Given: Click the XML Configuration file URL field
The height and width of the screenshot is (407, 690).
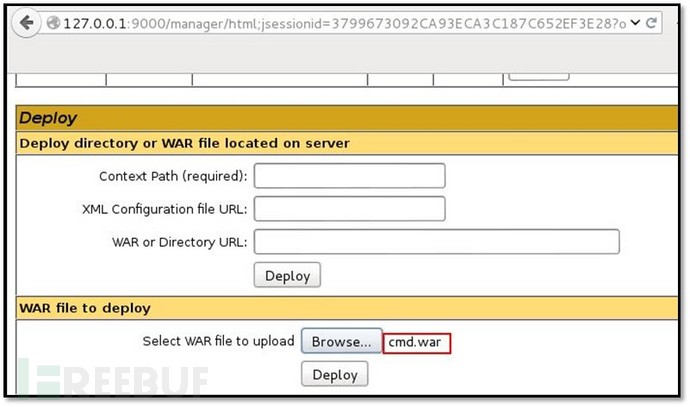Looking at the screenshot, I should [349, 209].
